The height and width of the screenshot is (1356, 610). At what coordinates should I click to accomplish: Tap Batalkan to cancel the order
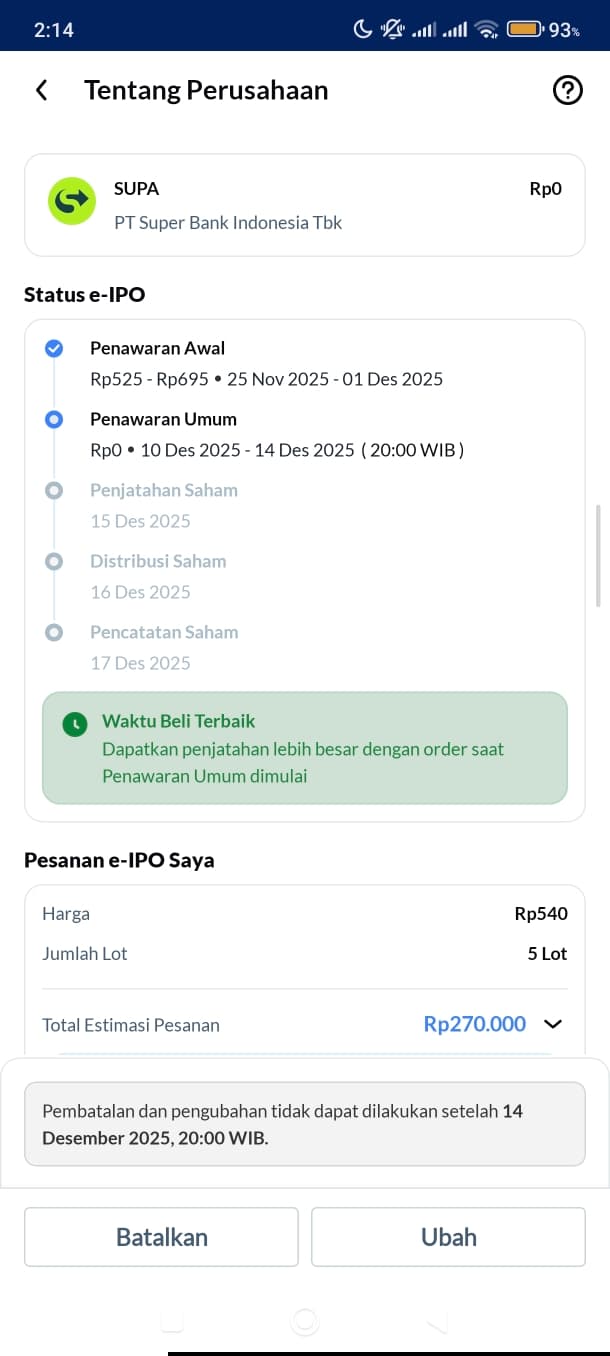tap(162, 1237)
